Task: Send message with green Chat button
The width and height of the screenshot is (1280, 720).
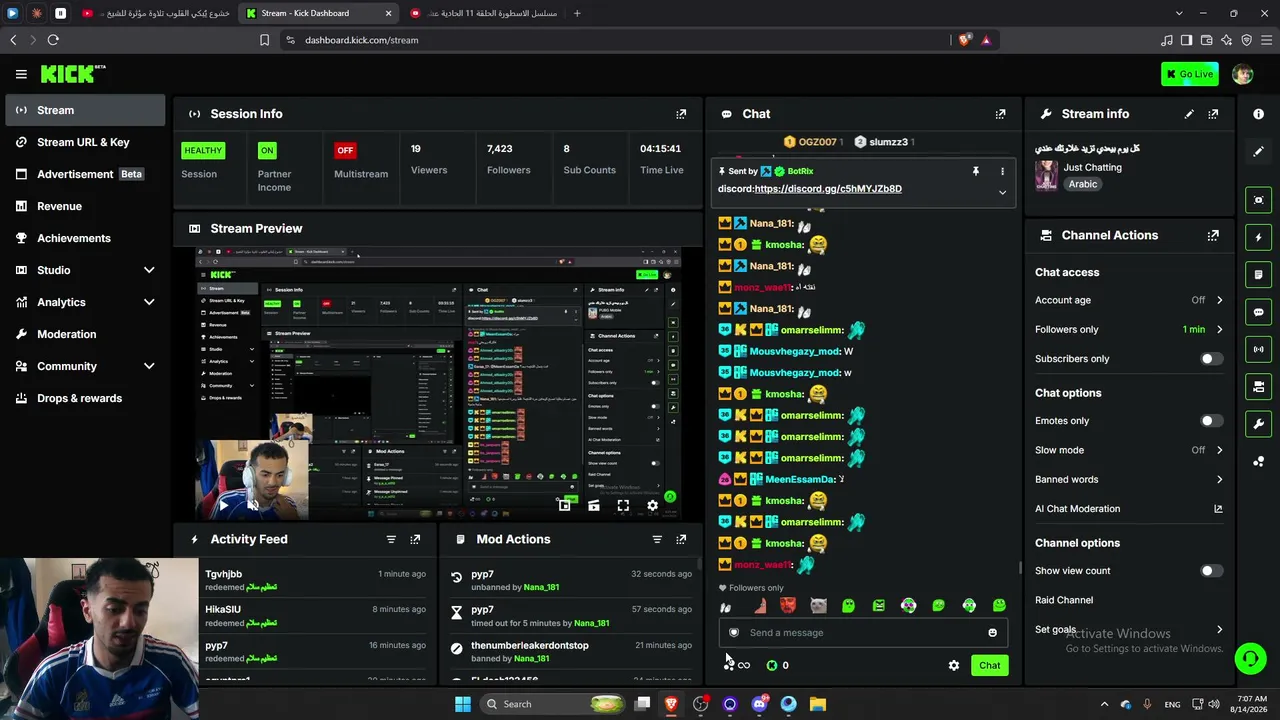Action: coord(989,665)
